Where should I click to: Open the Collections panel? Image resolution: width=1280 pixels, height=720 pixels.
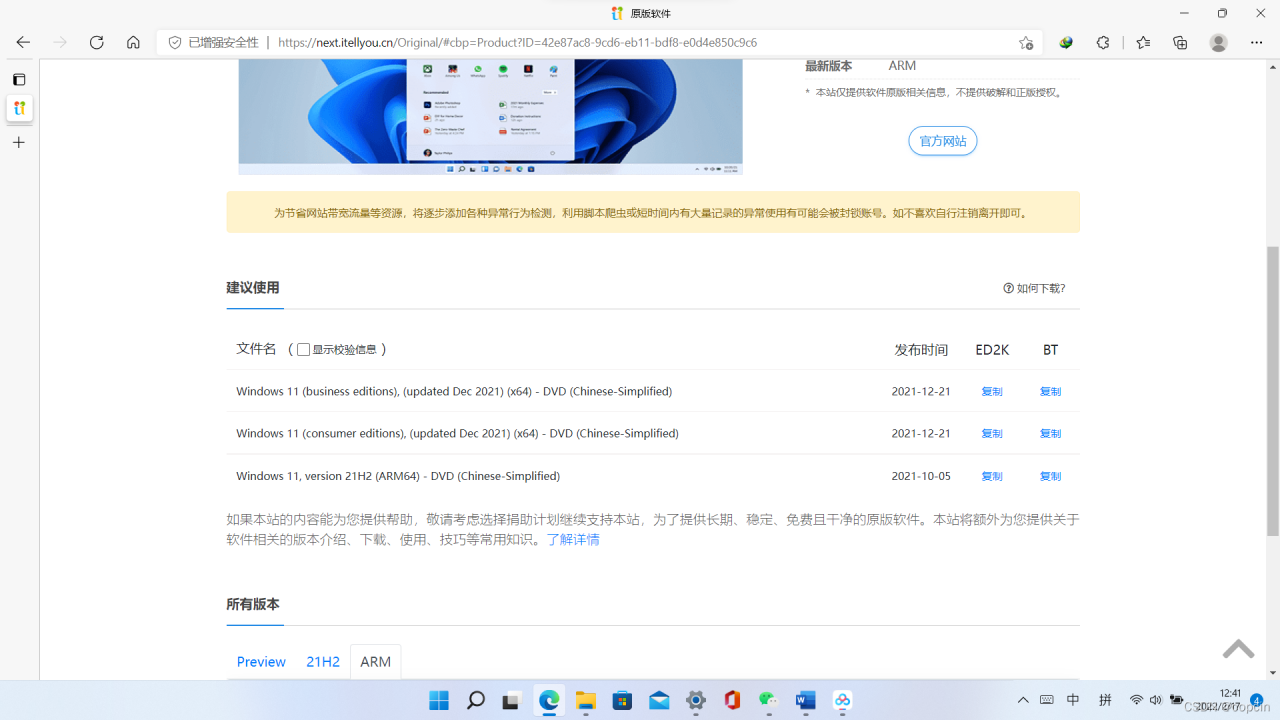(x=1180, y=43)
